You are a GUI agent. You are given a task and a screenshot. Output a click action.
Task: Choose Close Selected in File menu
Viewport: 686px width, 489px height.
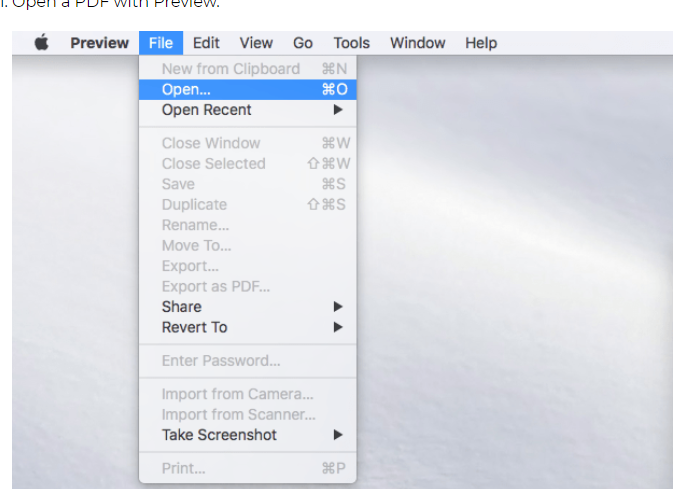pos(248,164)
